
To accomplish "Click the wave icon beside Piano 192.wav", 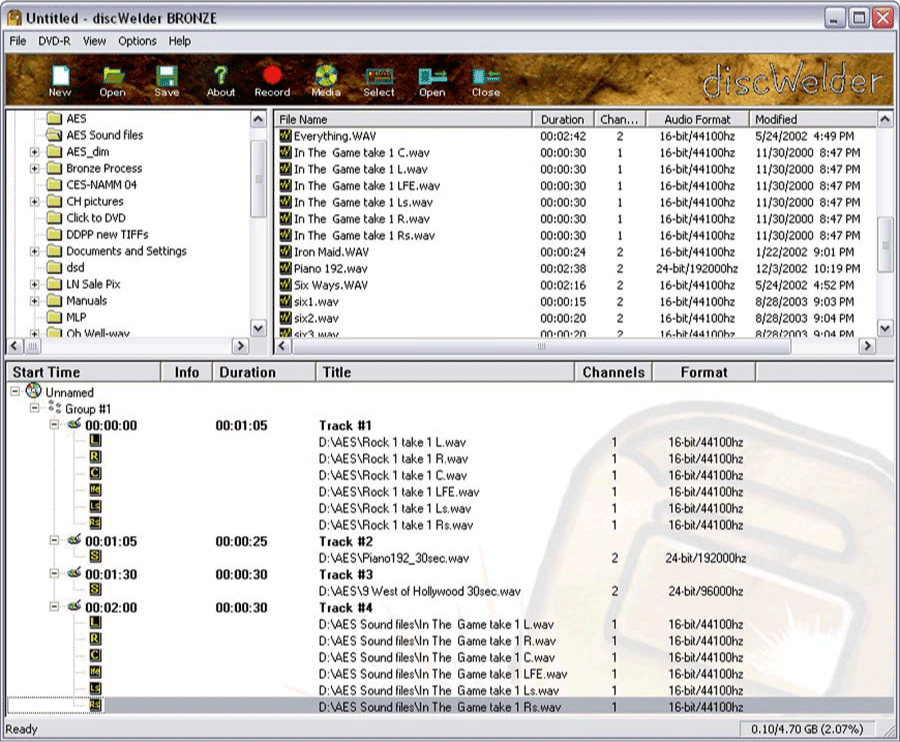I will (x=285, y=269).
